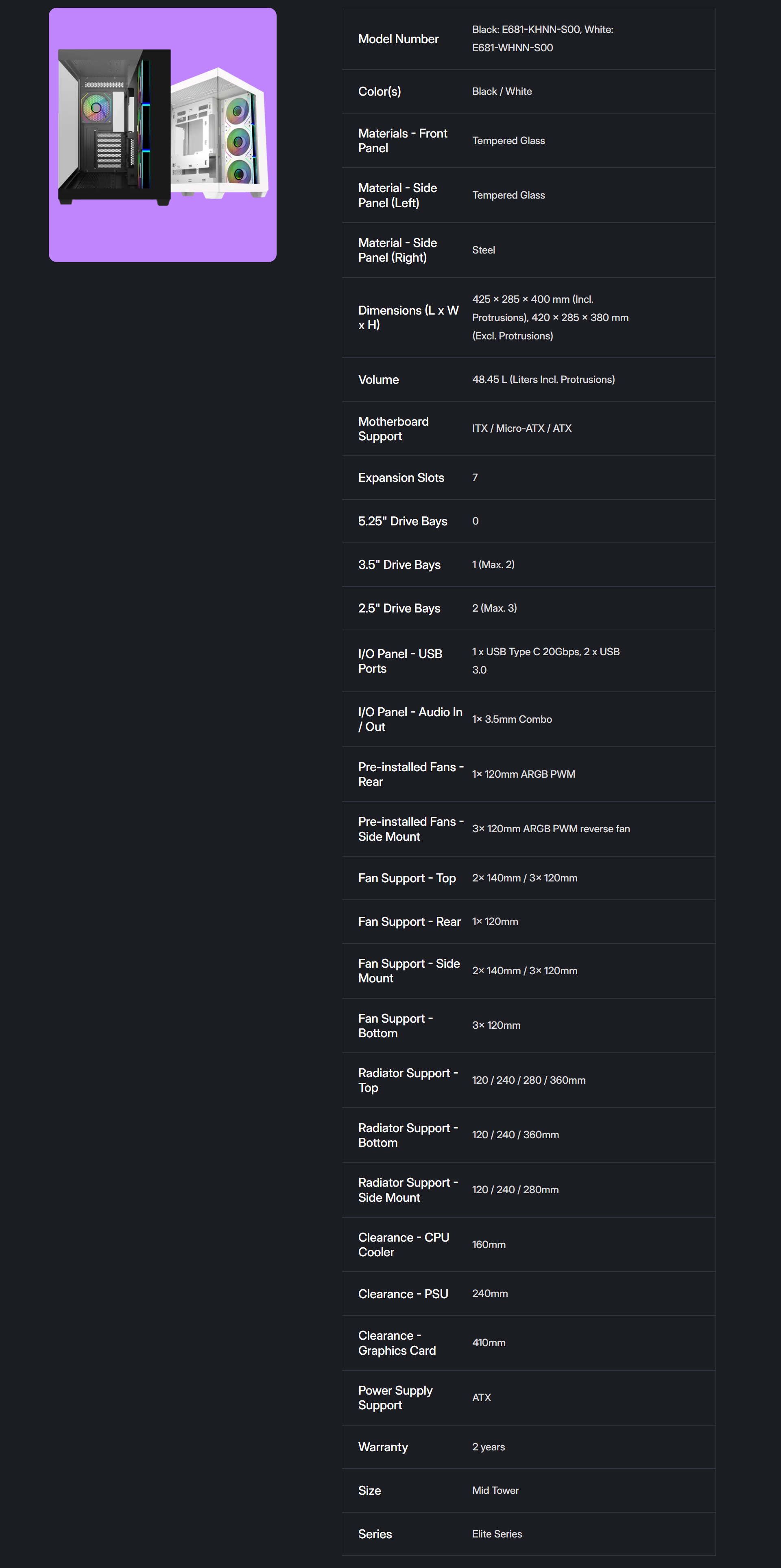This screenshot has height=1568, width=781.
Task: Click the Pre-installed Fans - Rear label
Action: tap(410, 774)
